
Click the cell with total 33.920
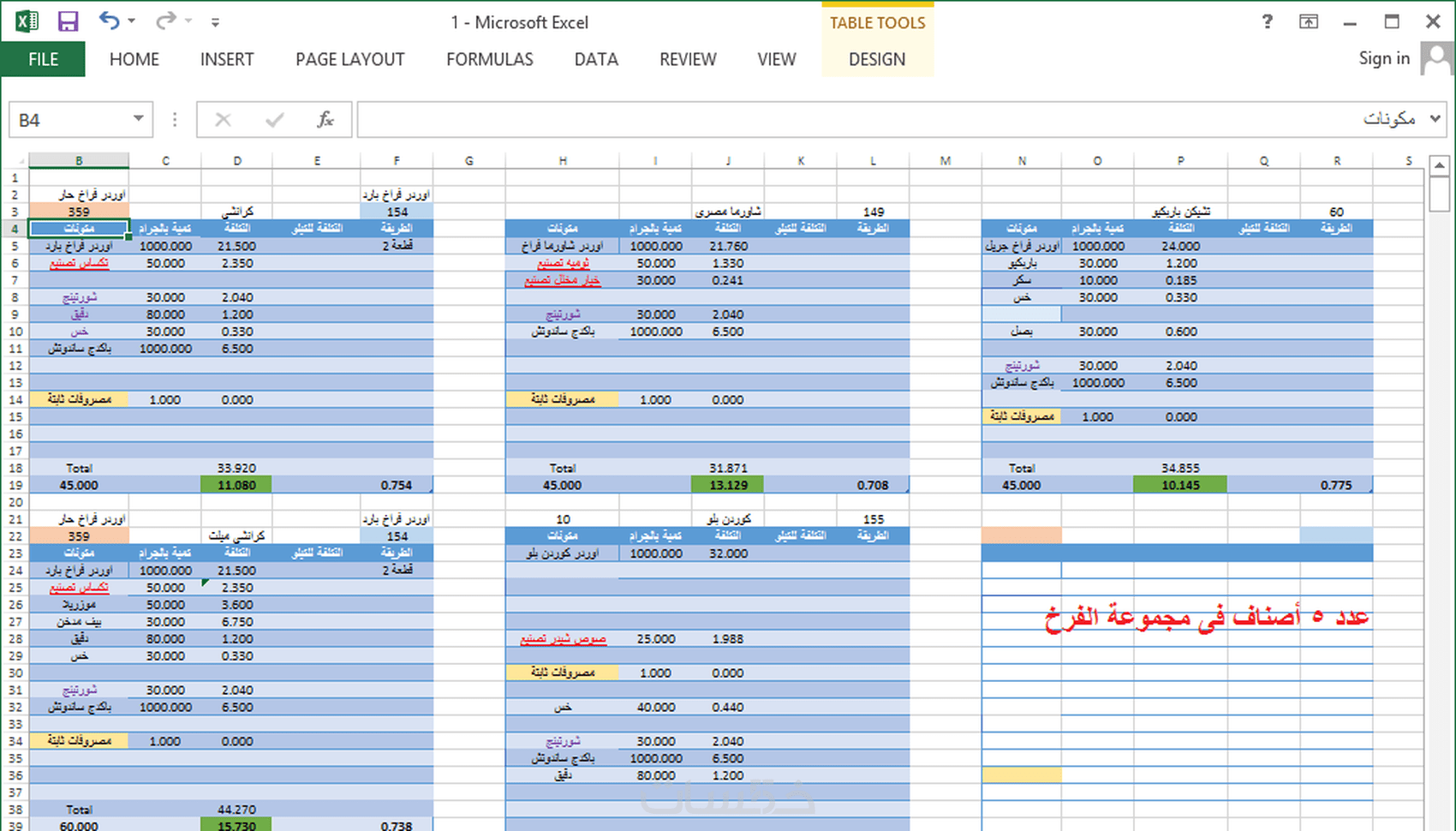(x=237, y=468)
